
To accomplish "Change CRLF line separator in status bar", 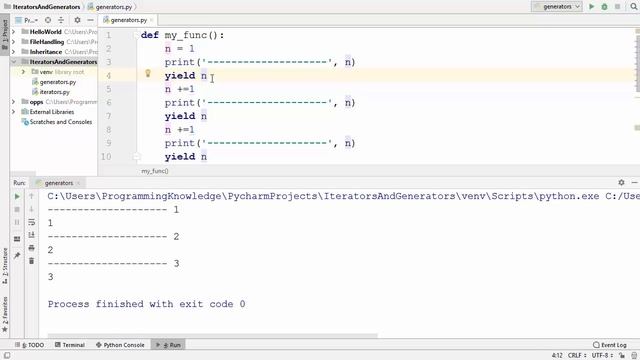I will pos(577,356).
